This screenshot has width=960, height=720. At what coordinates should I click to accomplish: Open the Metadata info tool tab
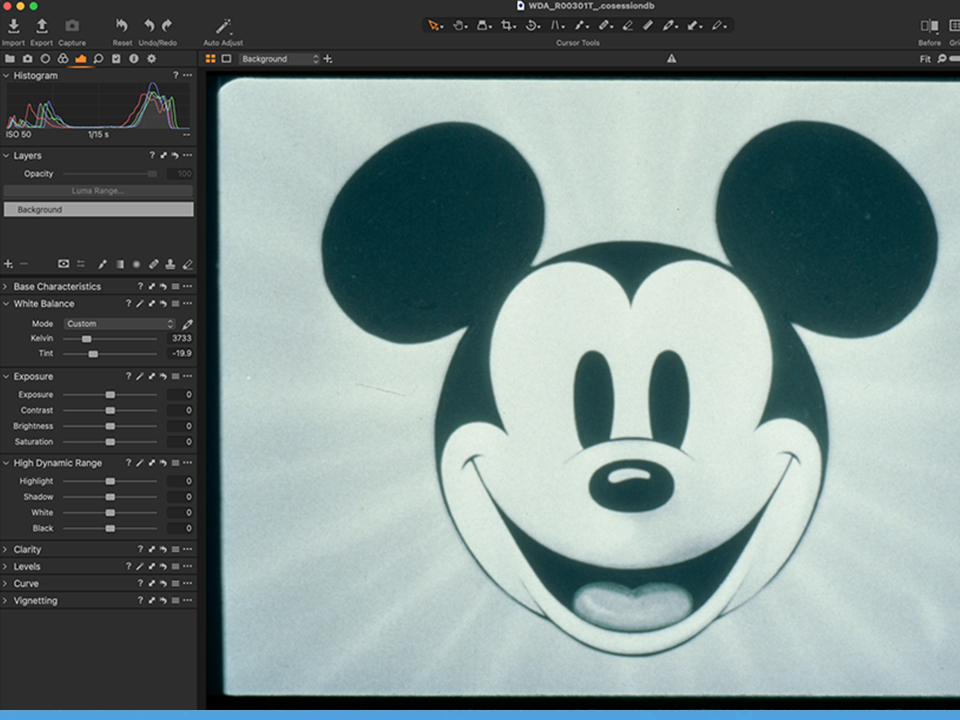click(133, 59)
